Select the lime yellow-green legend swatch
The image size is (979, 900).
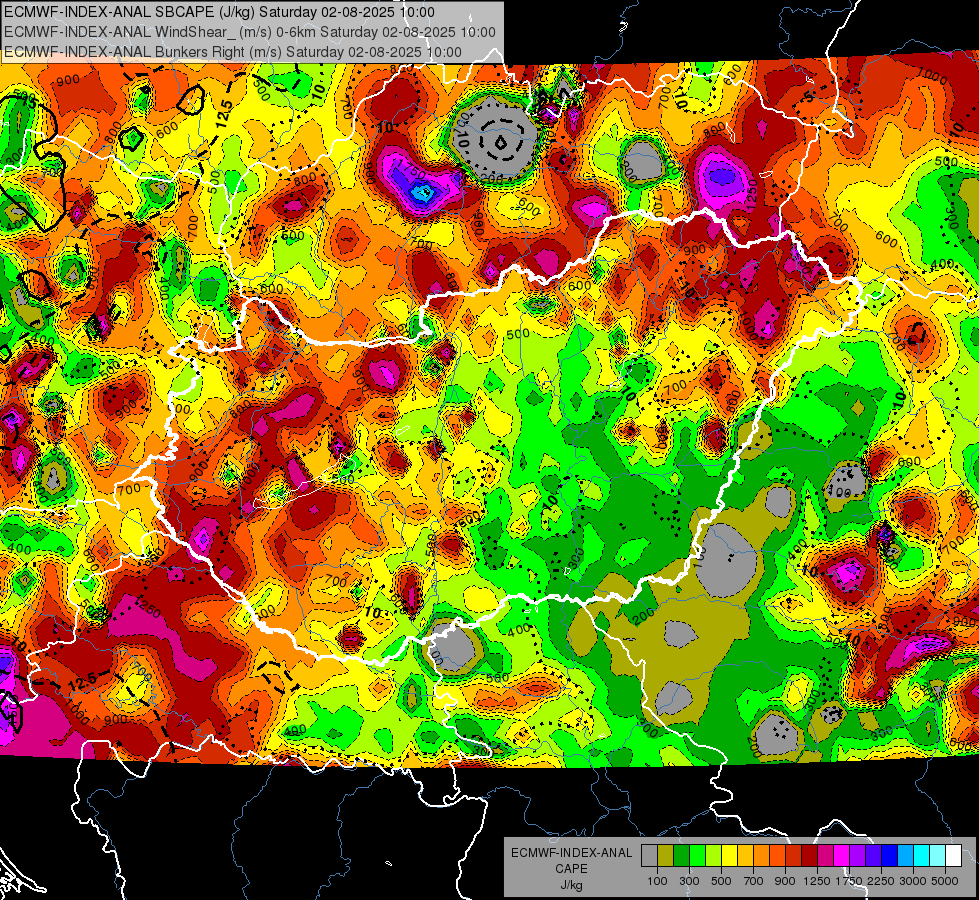point(714,856)
